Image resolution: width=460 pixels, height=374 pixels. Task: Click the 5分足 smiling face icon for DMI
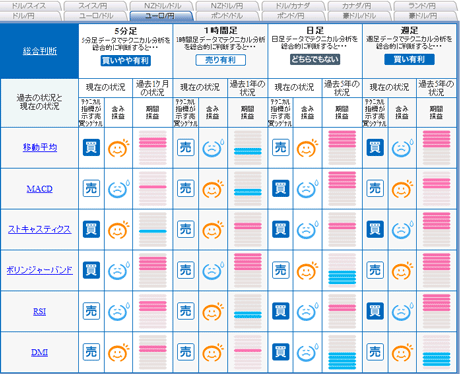[x=118, y=353]
